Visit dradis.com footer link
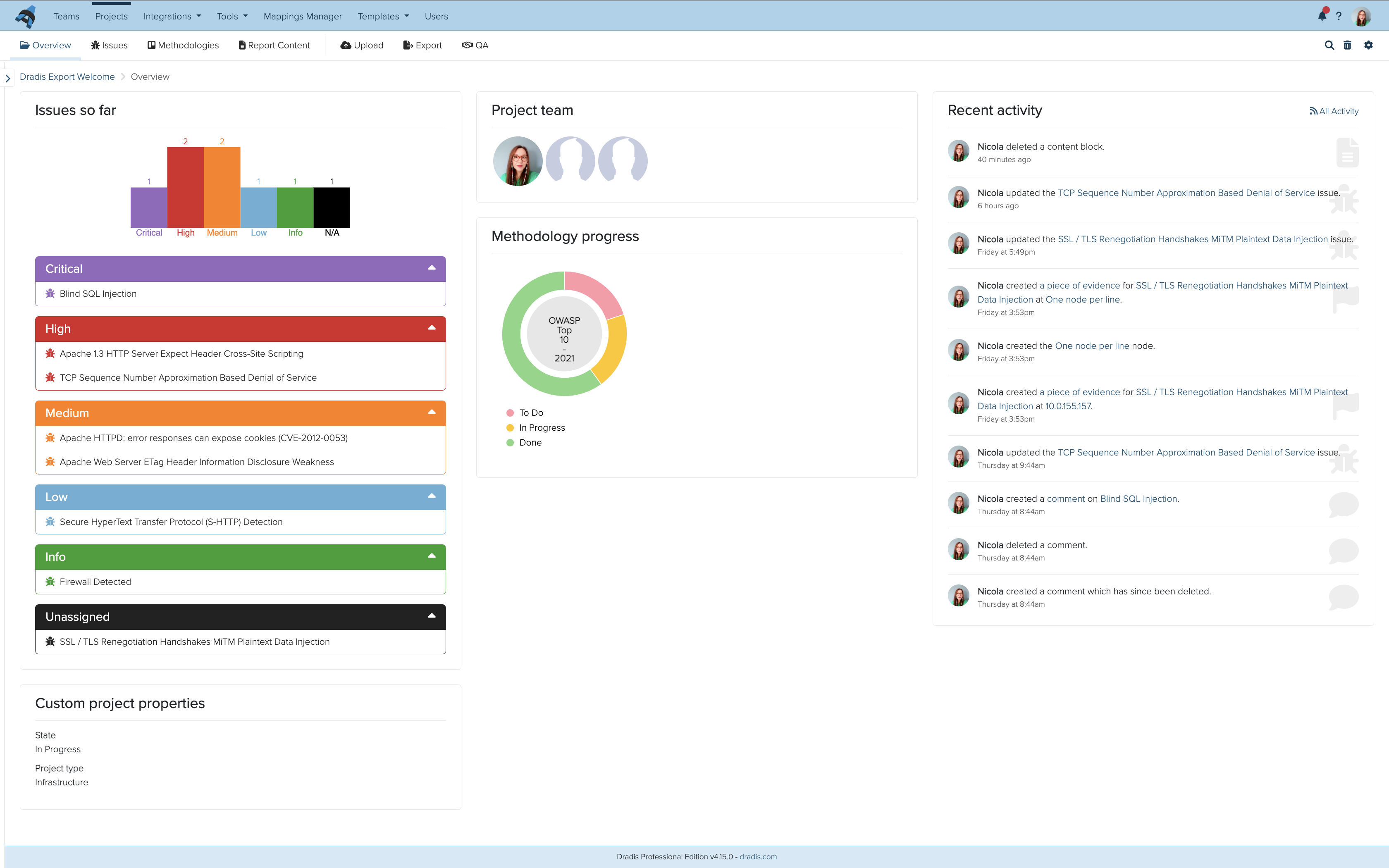Screen dimensions: 1389x868 click(758, 856)
